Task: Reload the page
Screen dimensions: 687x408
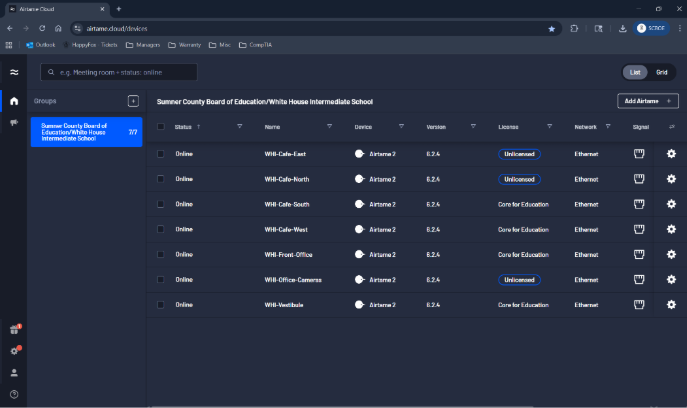Action: 42,28
